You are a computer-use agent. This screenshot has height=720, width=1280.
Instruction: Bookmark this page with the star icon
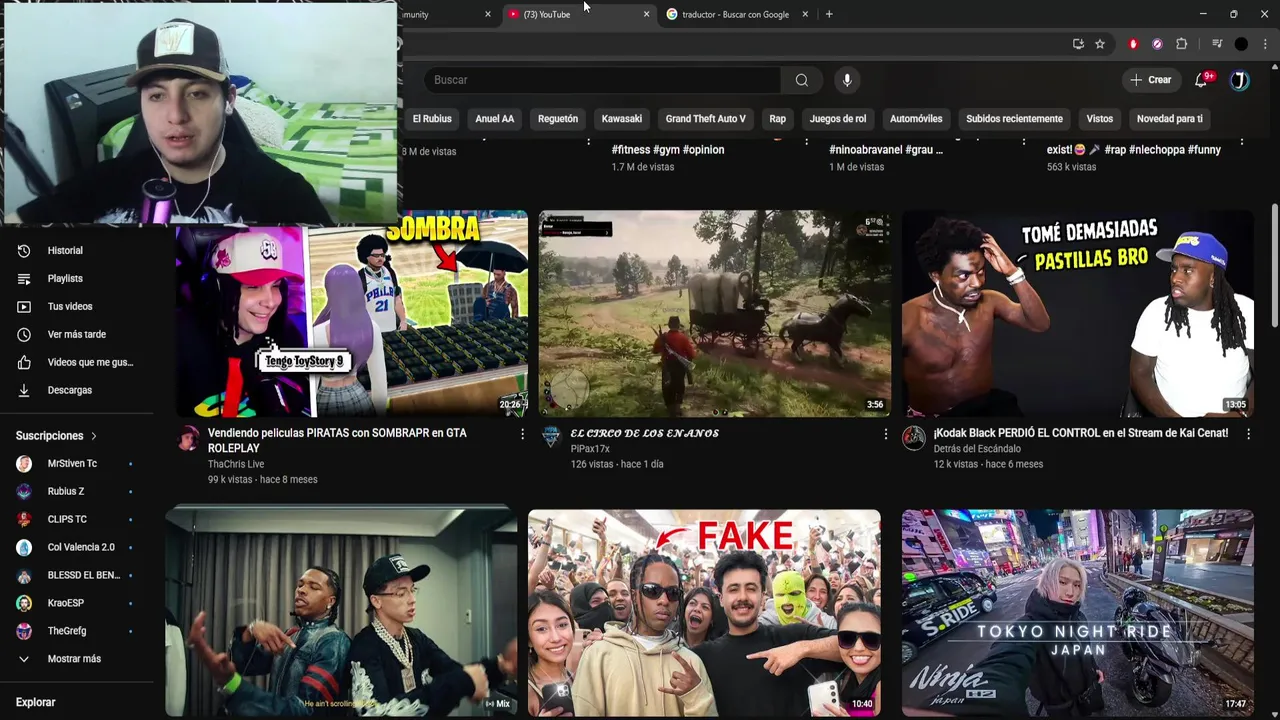tap(1100, 44)
